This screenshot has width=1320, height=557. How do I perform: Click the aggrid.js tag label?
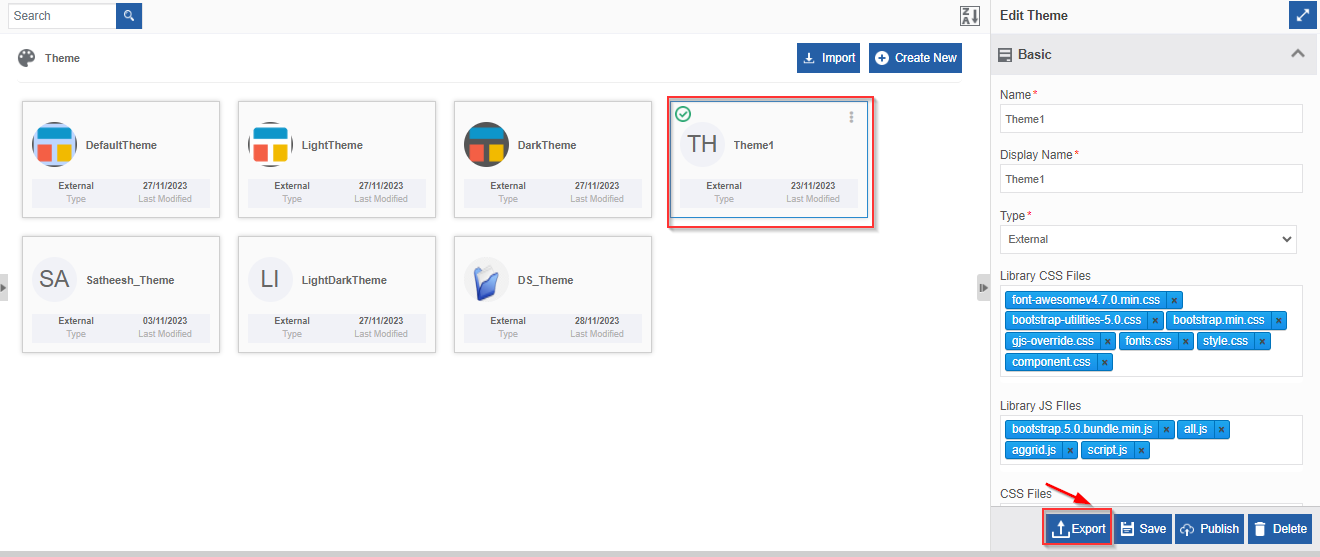click(1034, 450)
